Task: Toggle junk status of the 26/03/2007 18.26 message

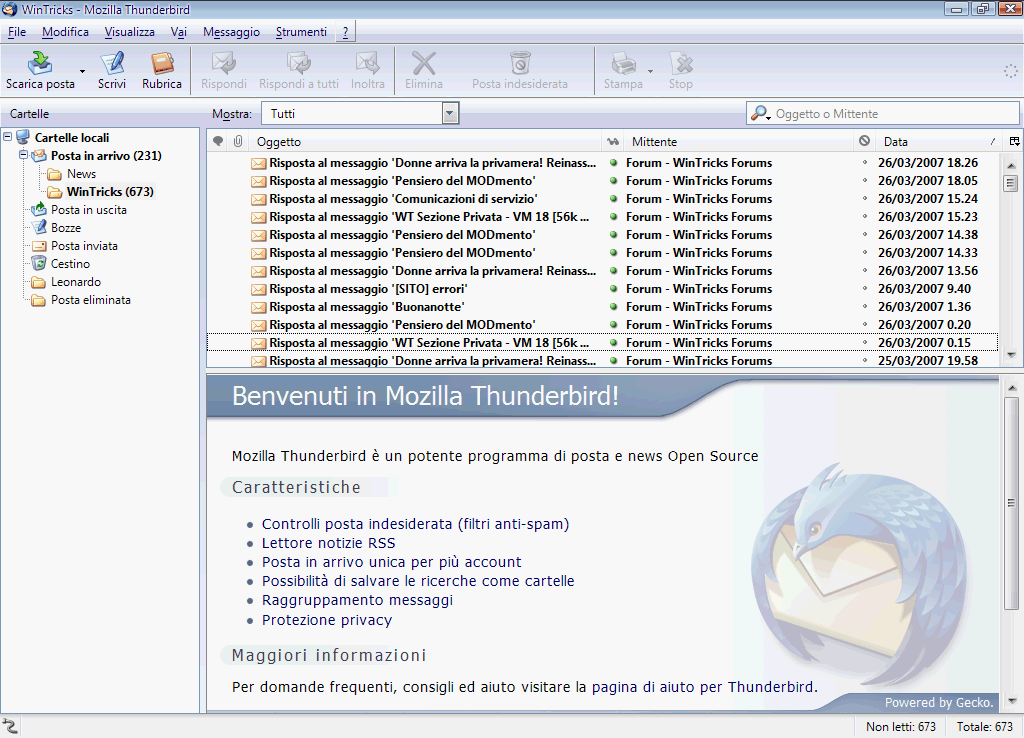Action: coord(865,162)
